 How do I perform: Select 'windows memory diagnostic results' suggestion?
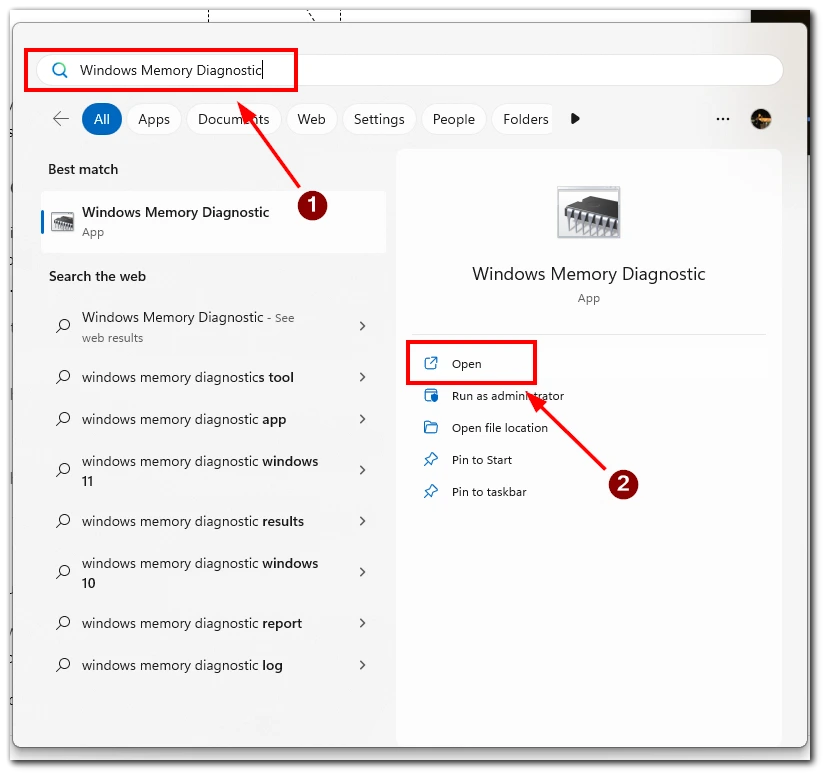click(213, 521)
